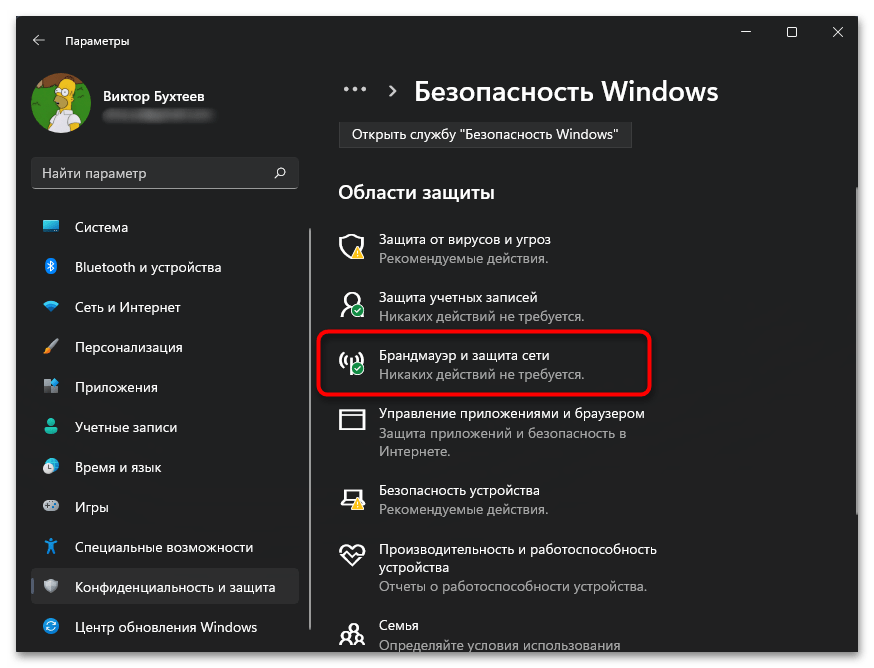Open the Приложения category

pos(165,387)
